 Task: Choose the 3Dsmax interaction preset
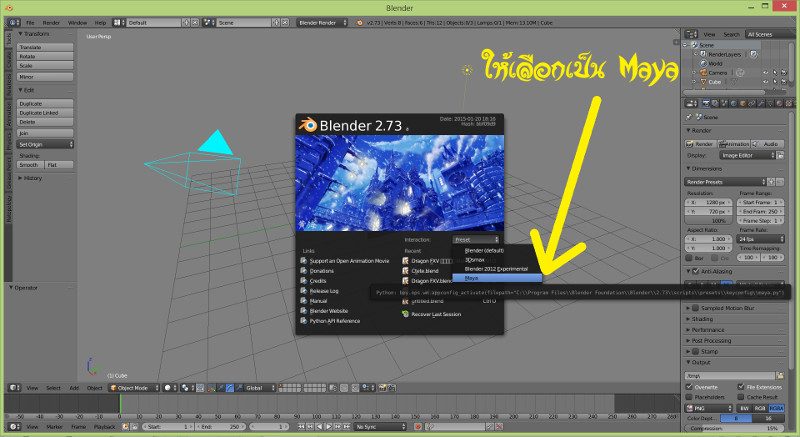(x=475, y=260)
